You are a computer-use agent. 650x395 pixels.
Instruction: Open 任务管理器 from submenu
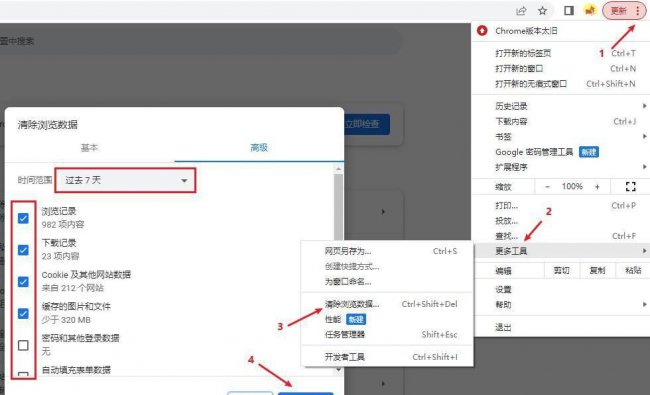(x=387, y=334)
